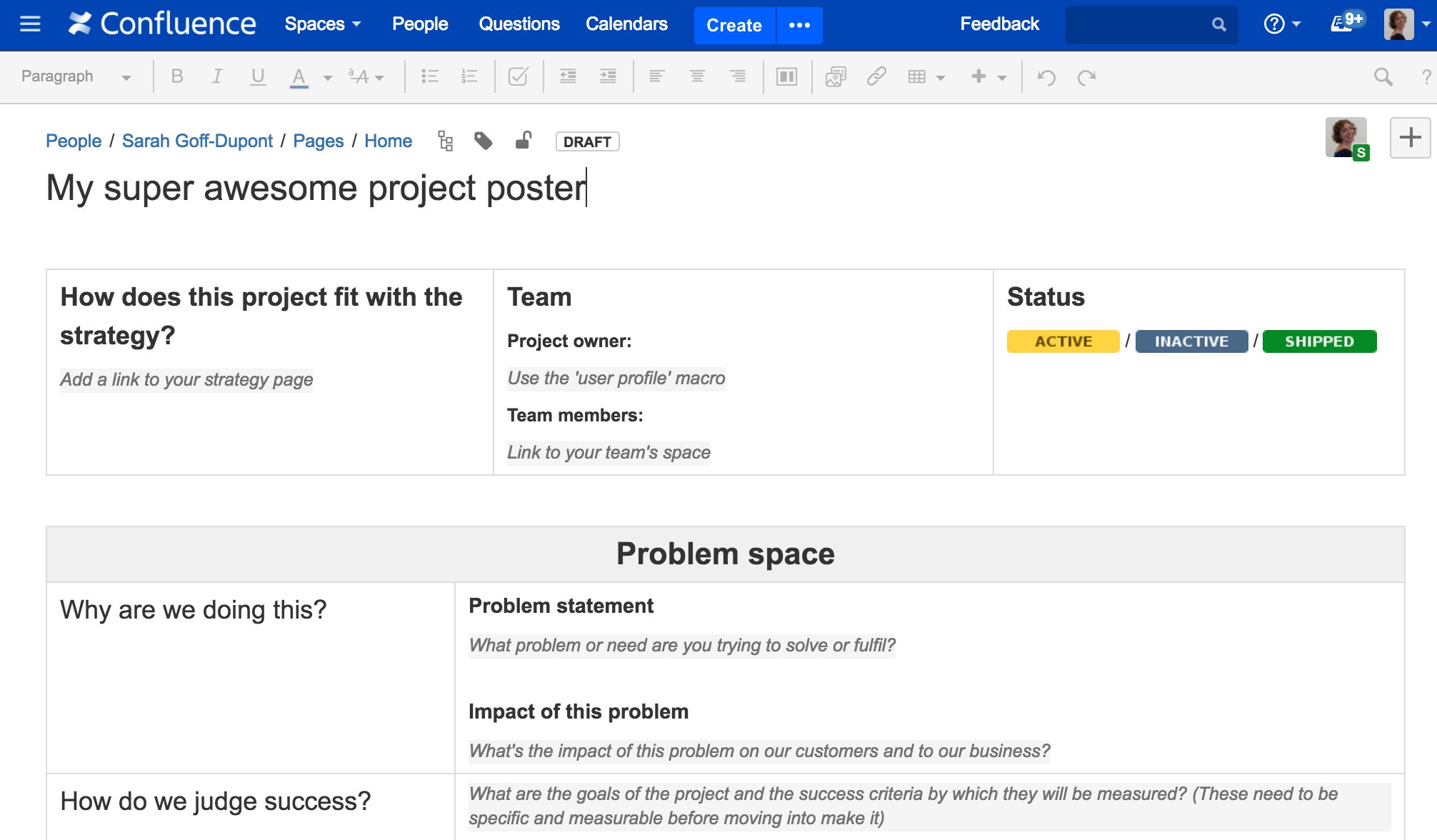The width and height of the screenshot is (1437, 840).
Task: Open Sarah Goff-Dupont's profile link
Action: 198,141
